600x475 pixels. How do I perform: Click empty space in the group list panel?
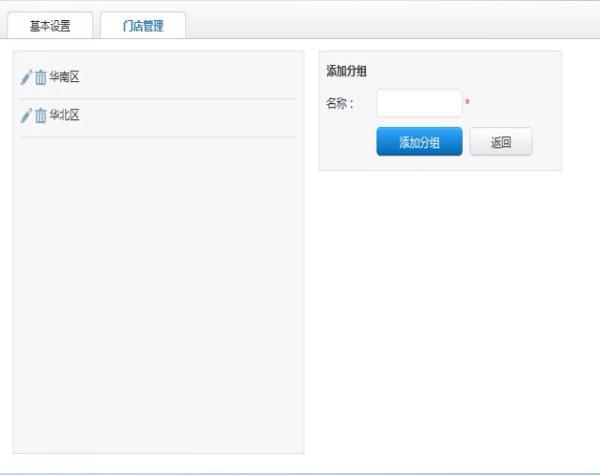pos(160,300)
